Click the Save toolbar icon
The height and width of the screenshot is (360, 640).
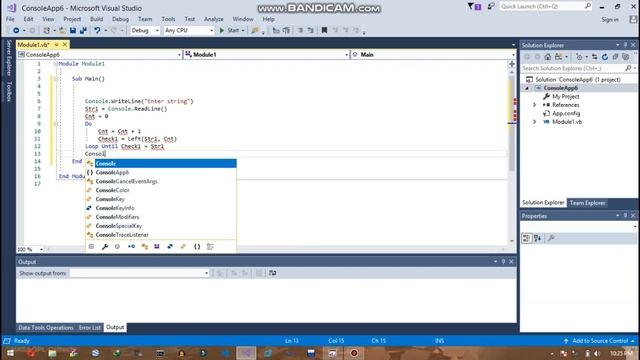tap(73, 30)
